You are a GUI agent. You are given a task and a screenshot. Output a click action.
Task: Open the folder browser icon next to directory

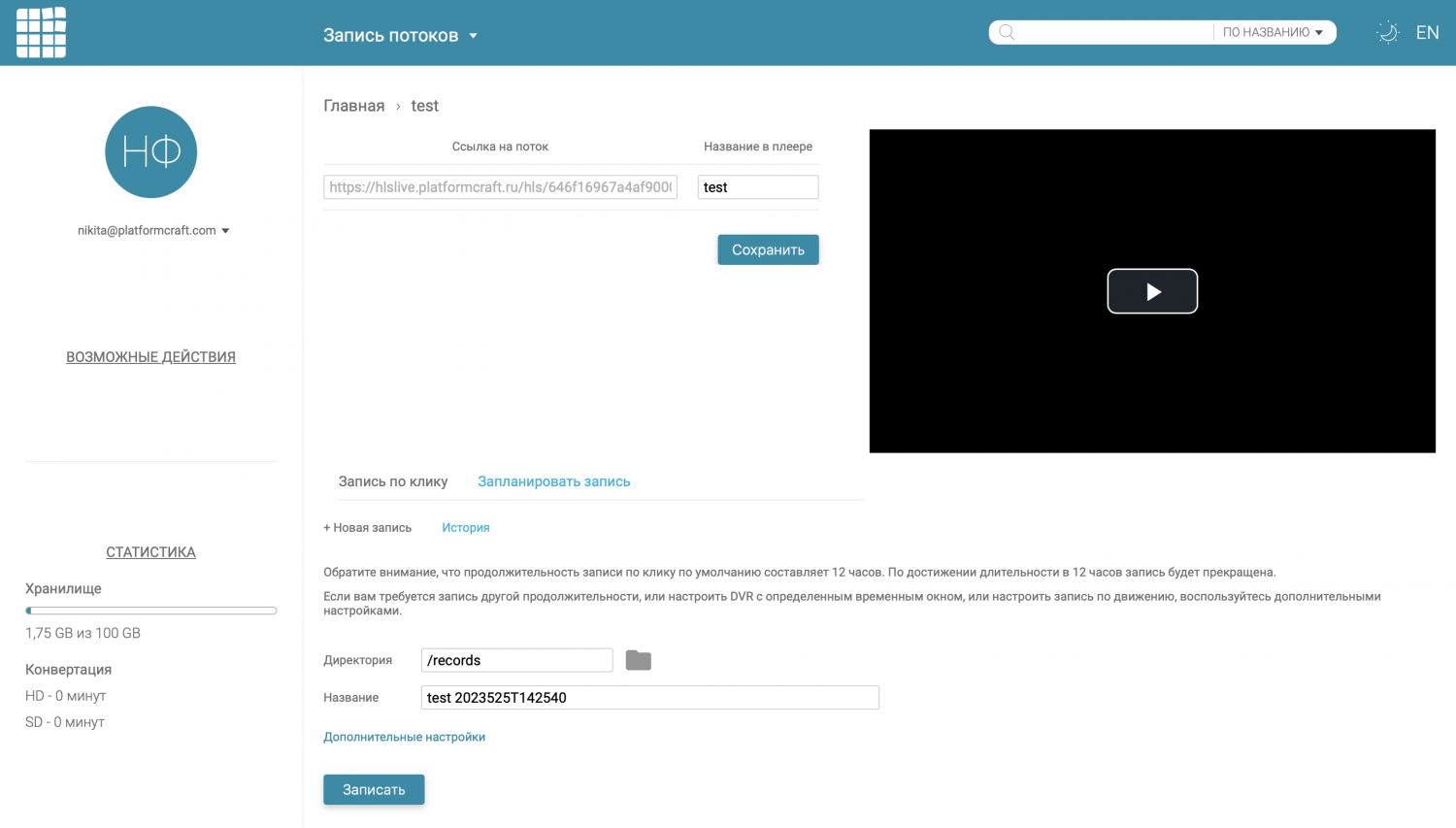[x=638, y=660]
